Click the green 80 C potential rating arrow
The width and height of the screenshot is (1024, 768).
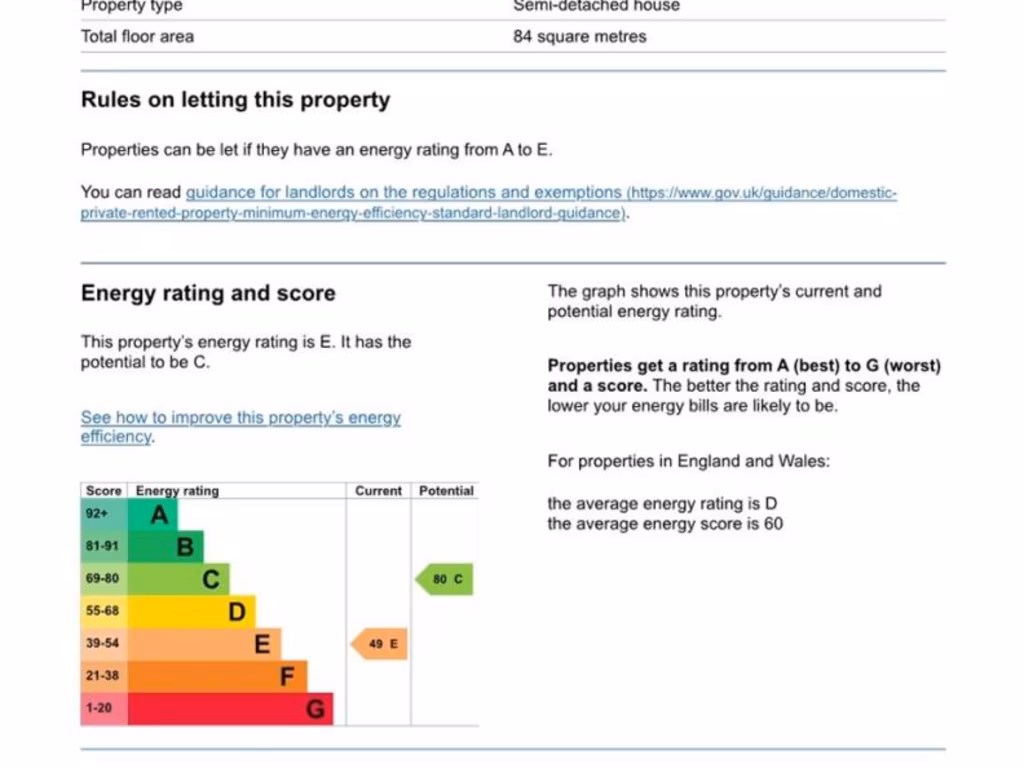(445, 579)
